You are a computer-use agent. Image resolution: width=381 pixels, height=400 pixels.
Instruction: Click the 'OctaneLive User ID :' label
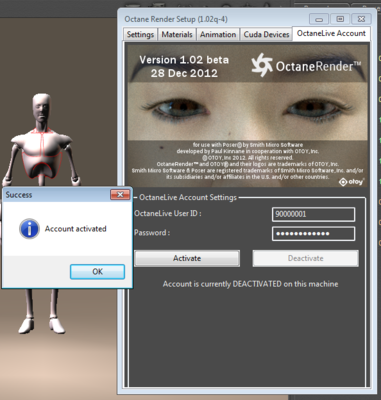coord(168,213)
